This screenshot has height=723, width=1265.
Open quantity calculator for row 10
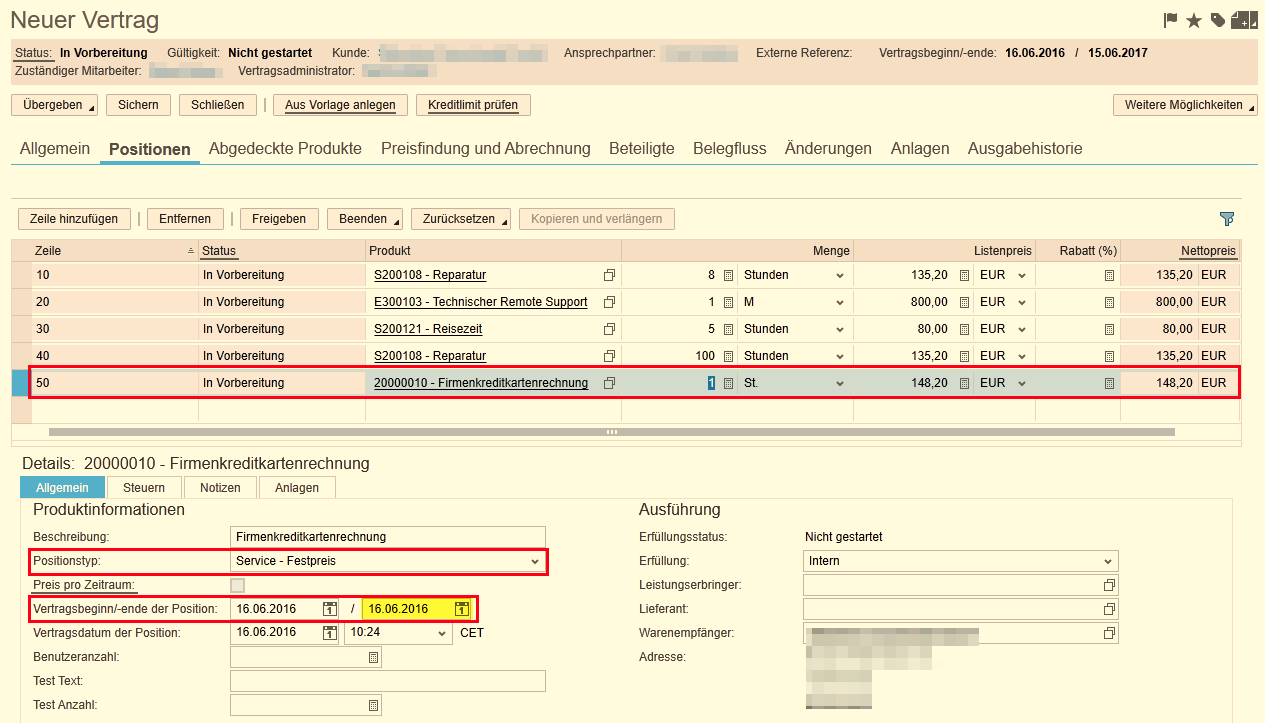pyautogui.click(x=728, y=275)
